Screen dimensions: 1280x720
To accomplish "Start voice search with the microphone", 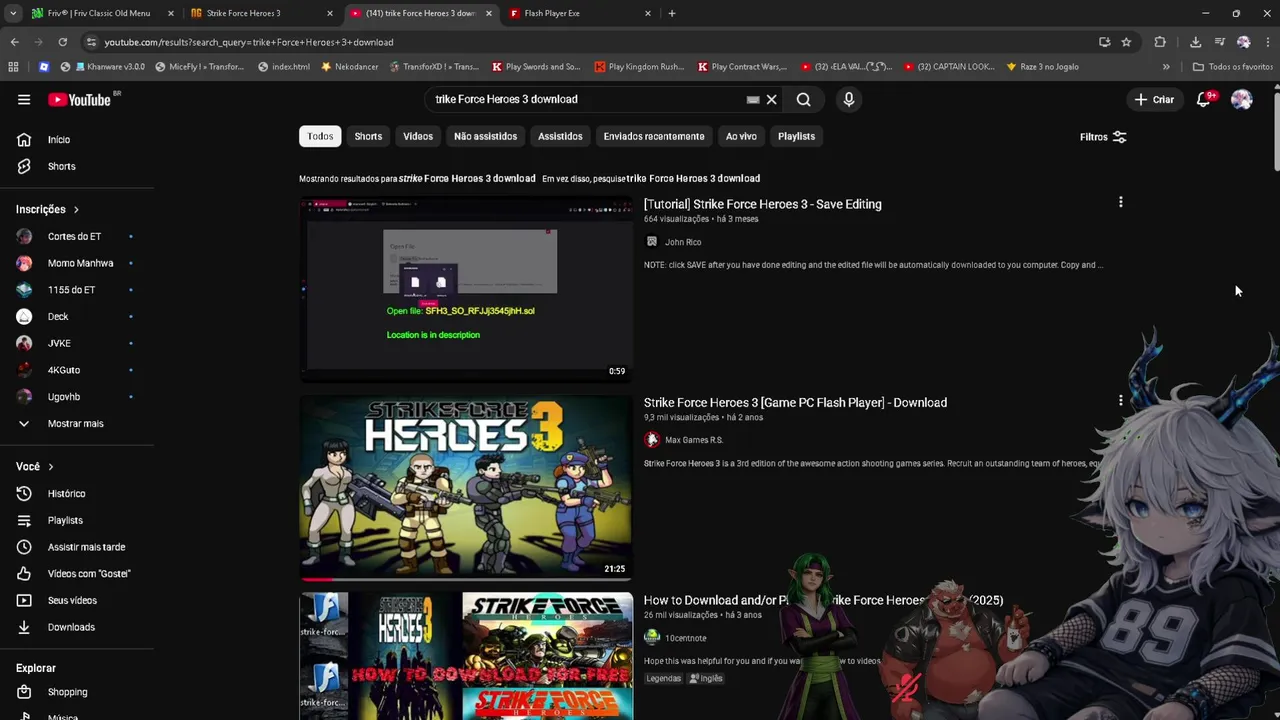I will pyautogui.click(x=849, y=99).
